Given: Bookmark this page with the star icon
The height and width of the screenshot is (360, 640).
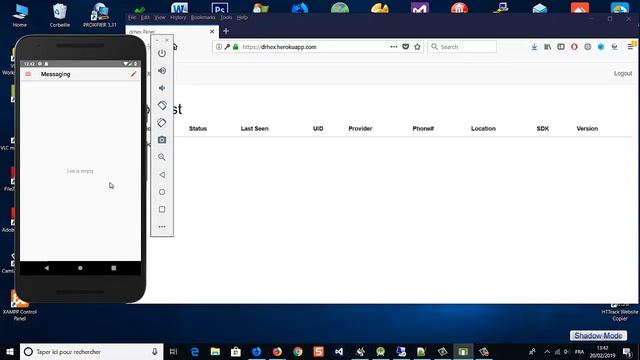Looking at the screenshot, I should (x=417, y=47).
